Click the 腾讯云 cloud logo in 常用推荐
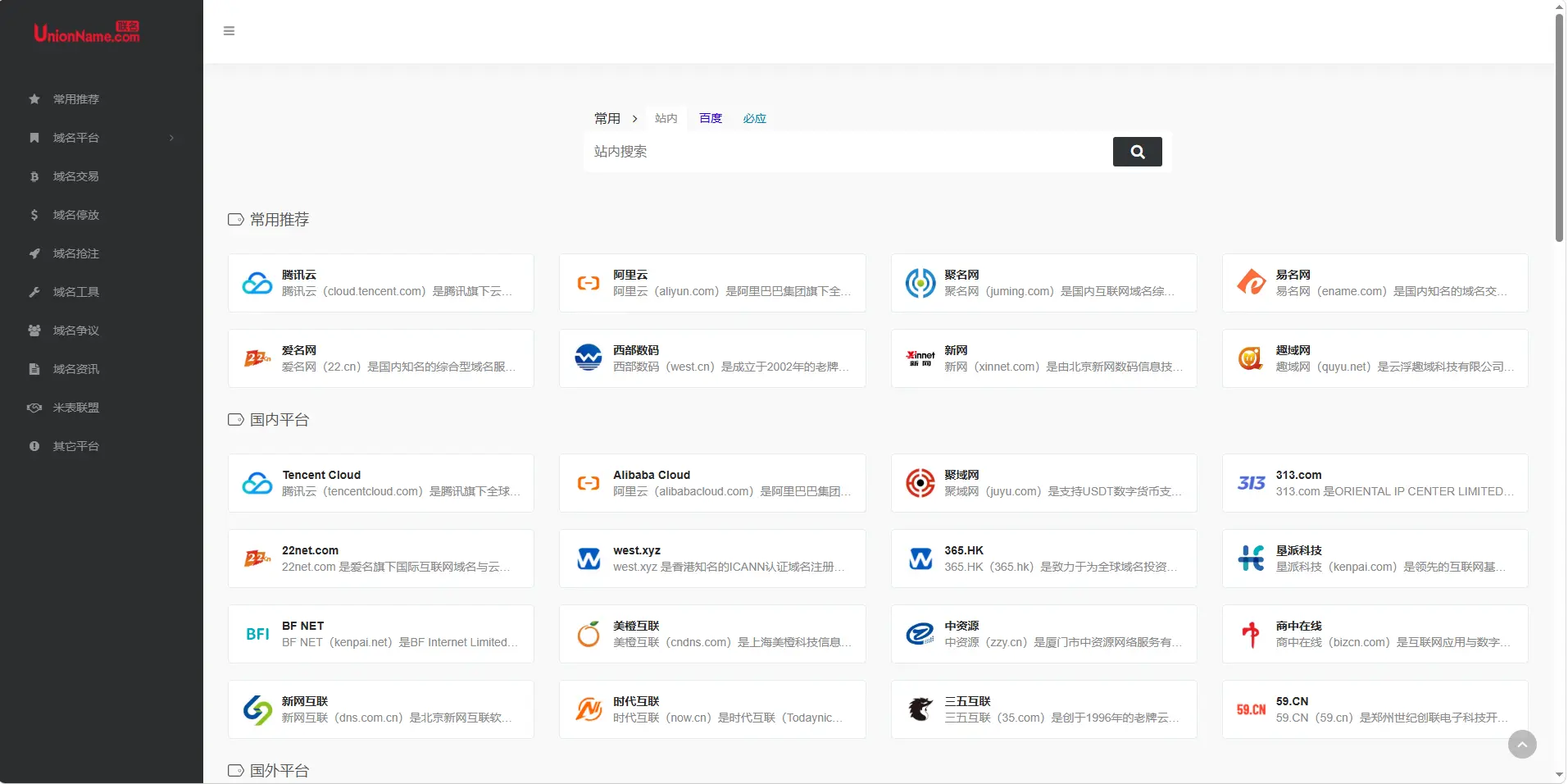 (257, 283)
